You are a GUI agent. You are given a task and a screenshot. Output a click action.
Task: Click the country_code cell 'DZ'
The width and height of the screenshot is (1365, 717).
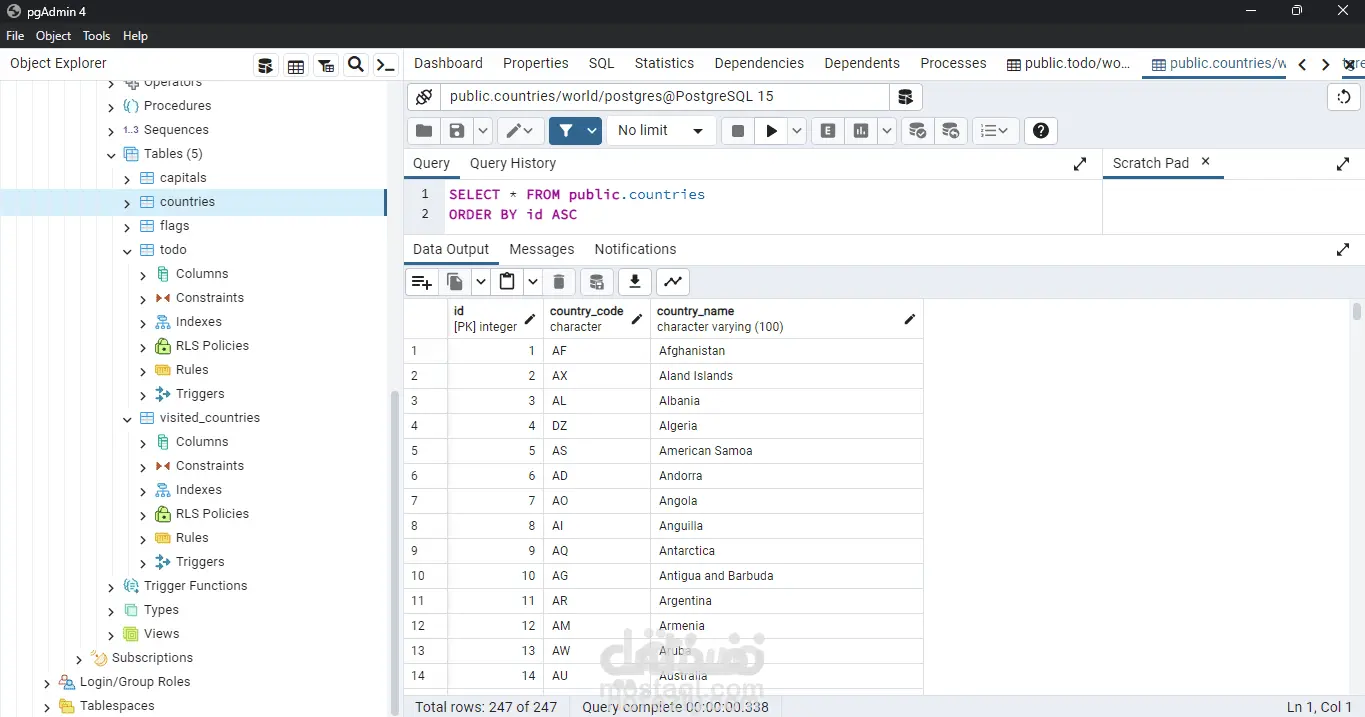[x=597, y=426]
